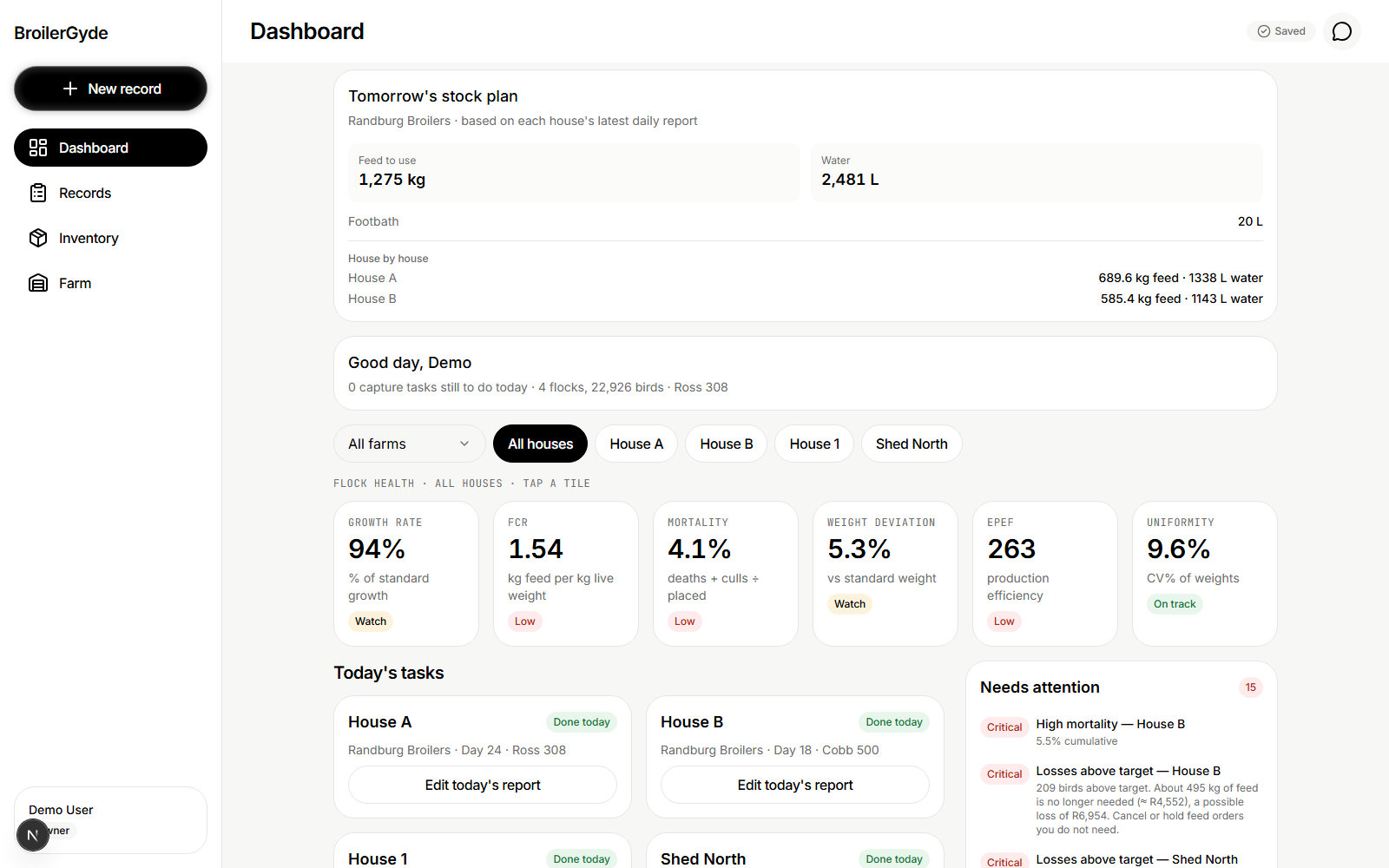Image resolution: width=1389 pixels, height=868 pixels.
Task: Open Losses above target — House B alert
Action: point(1121,800)
